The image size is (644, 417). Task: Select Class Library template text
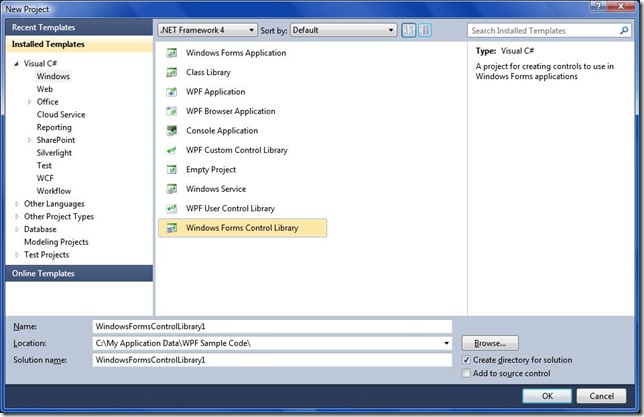208,72
